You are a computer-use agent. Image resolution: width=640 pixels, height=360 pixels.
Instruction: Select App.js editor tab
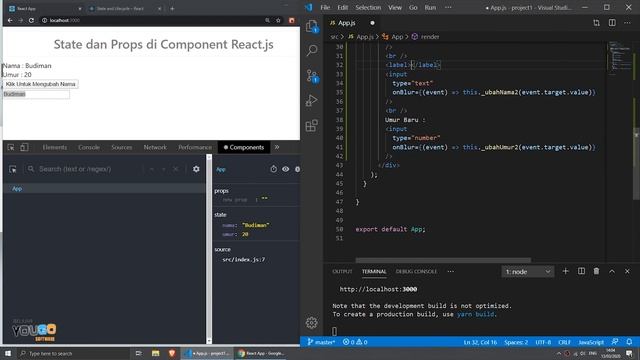point(351,23)
